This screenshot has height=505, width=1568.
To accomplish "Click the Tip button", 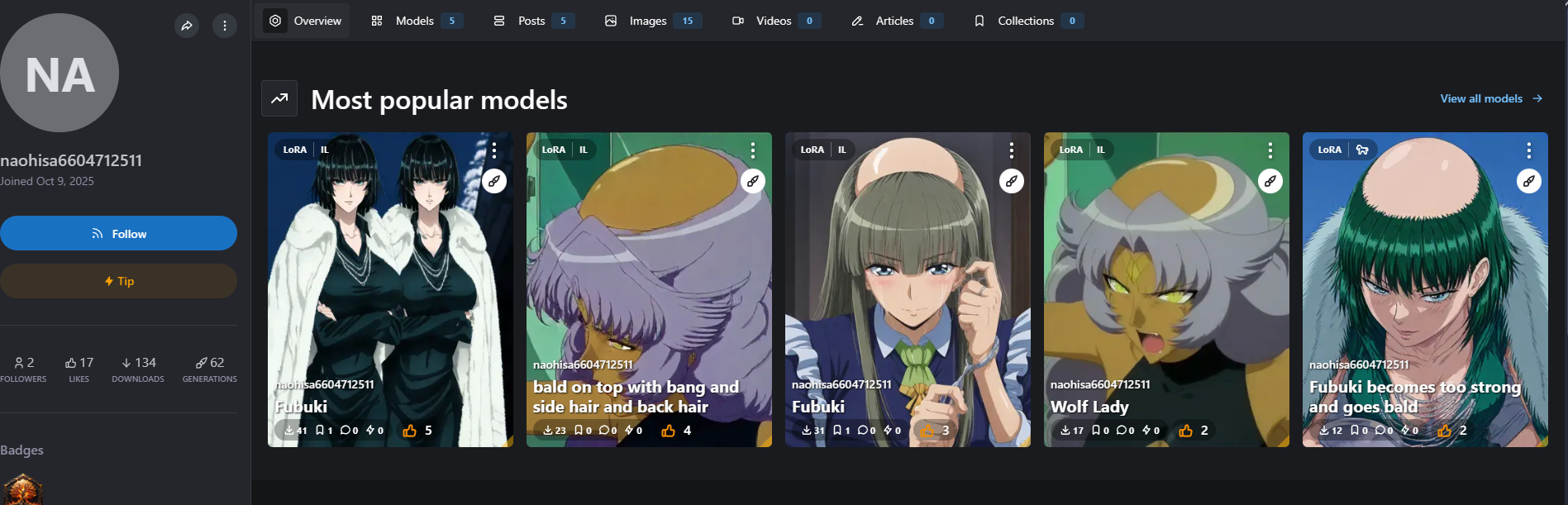I will pyautogui.click(x=118, y=281).
